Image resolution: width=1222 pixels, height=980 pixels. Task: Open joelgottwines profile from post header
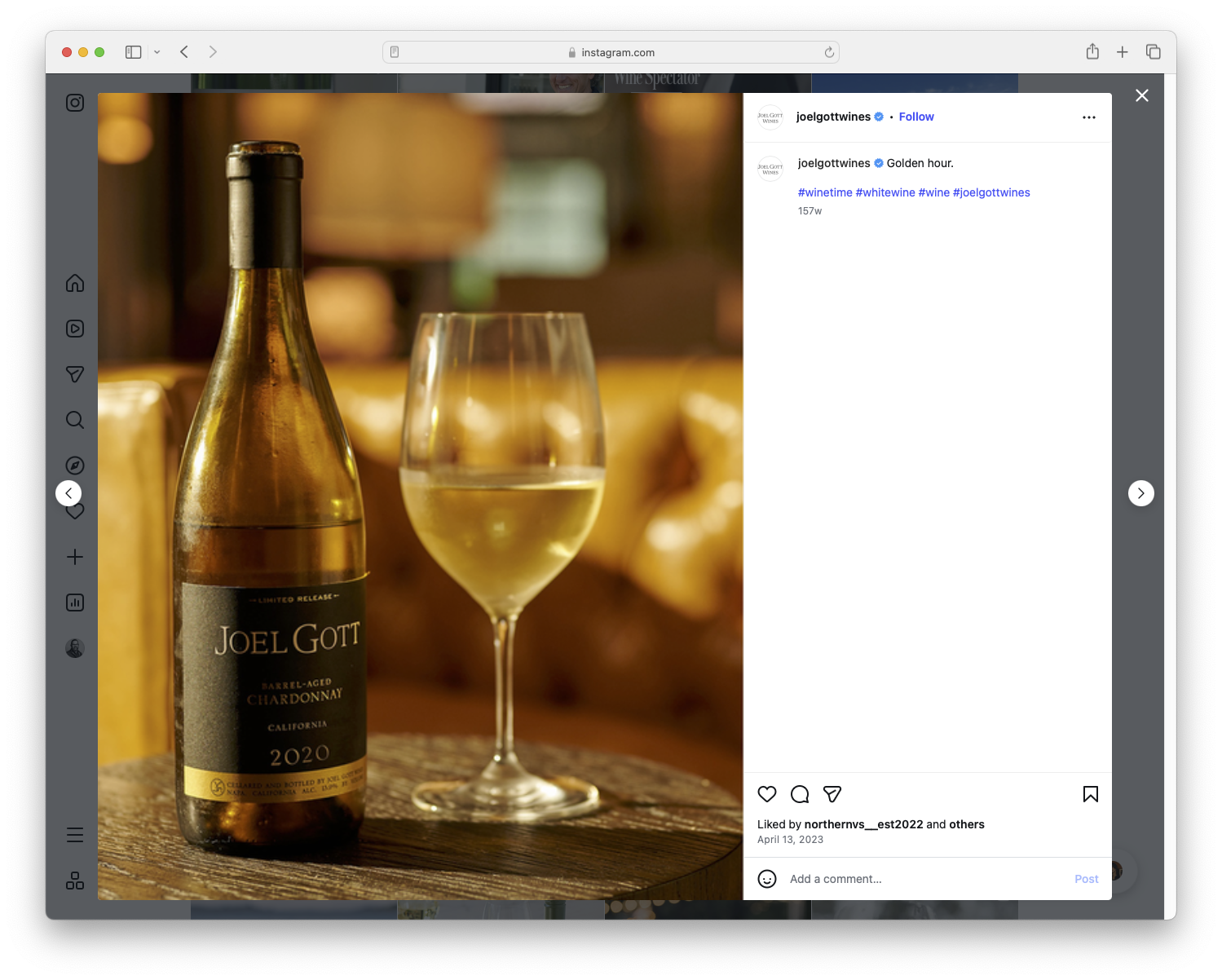tap(833, 117)
